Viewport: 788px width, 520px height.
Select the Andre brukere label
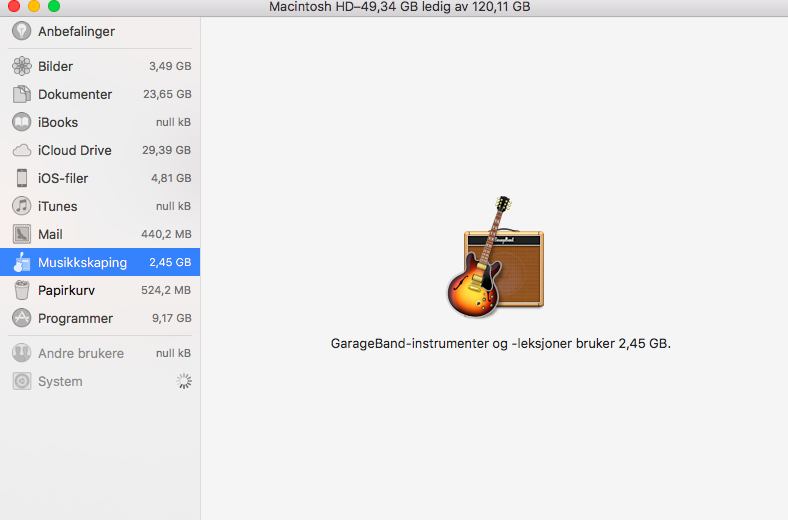click(x=81, y=354)
